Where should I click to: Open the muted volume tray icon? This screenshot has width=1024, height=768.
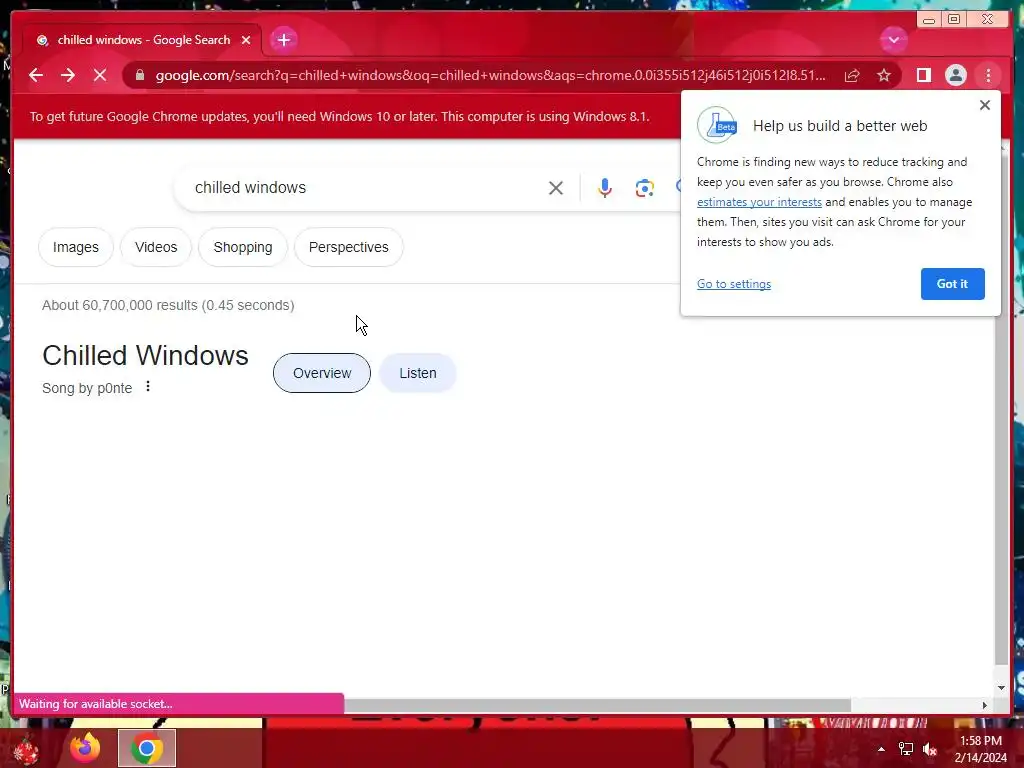point(930,749)
